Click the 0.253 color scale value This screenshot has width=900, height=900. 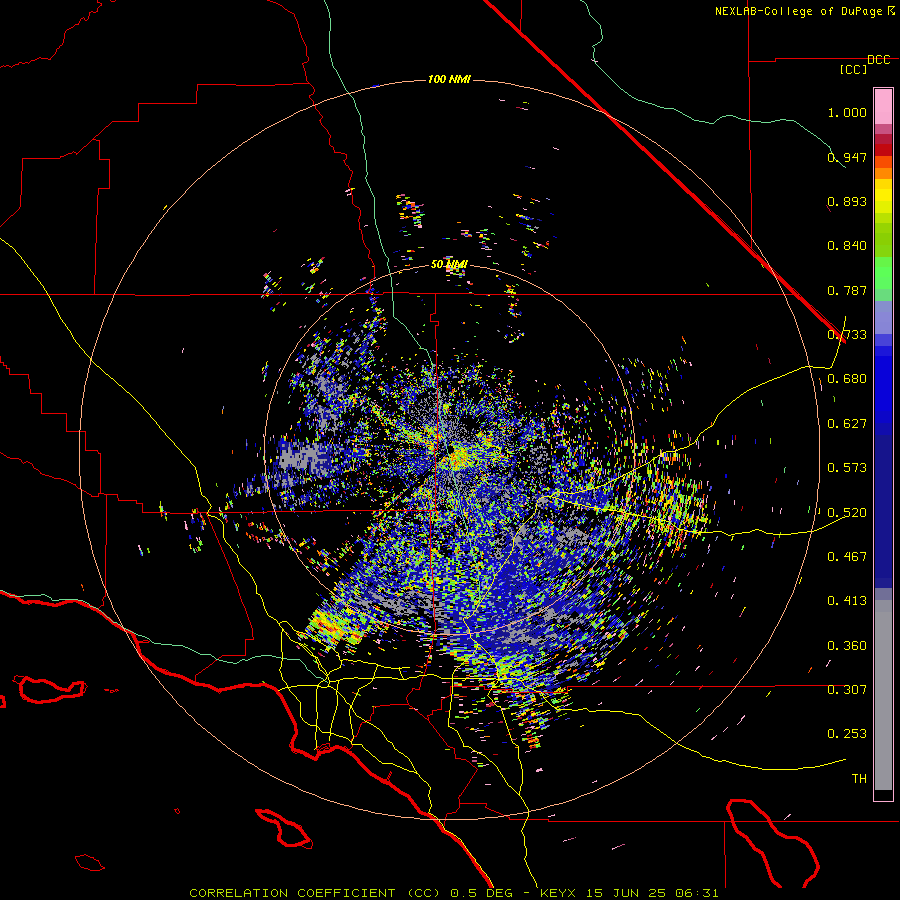847,734
